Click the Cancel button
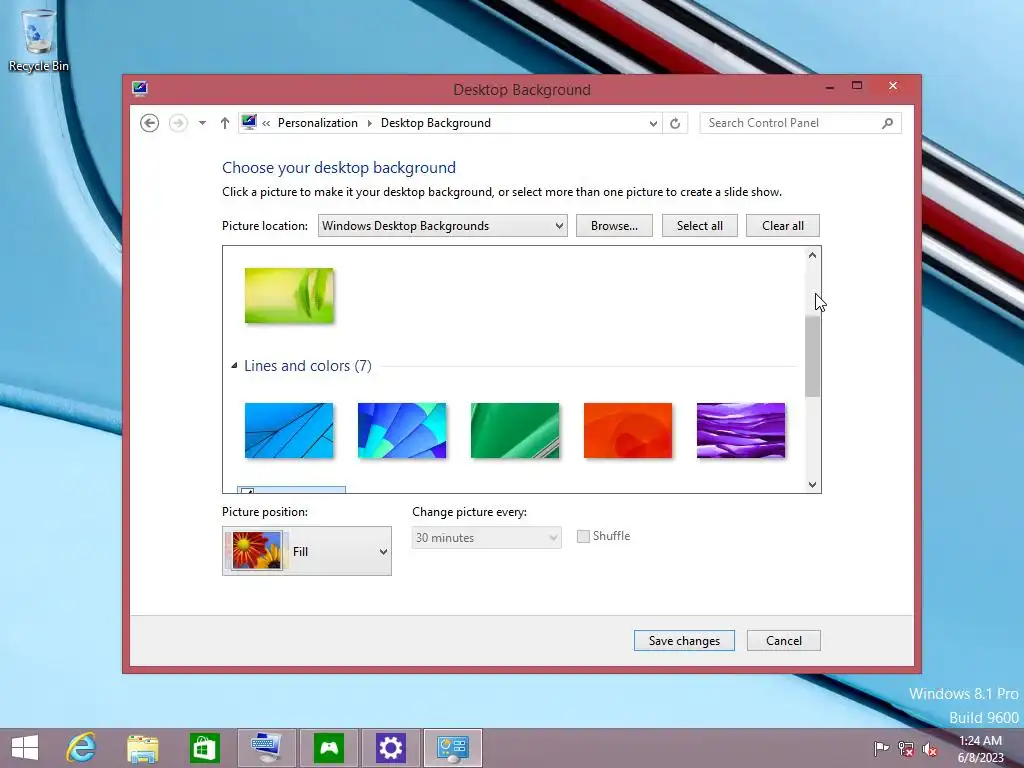 pos(784,641)
